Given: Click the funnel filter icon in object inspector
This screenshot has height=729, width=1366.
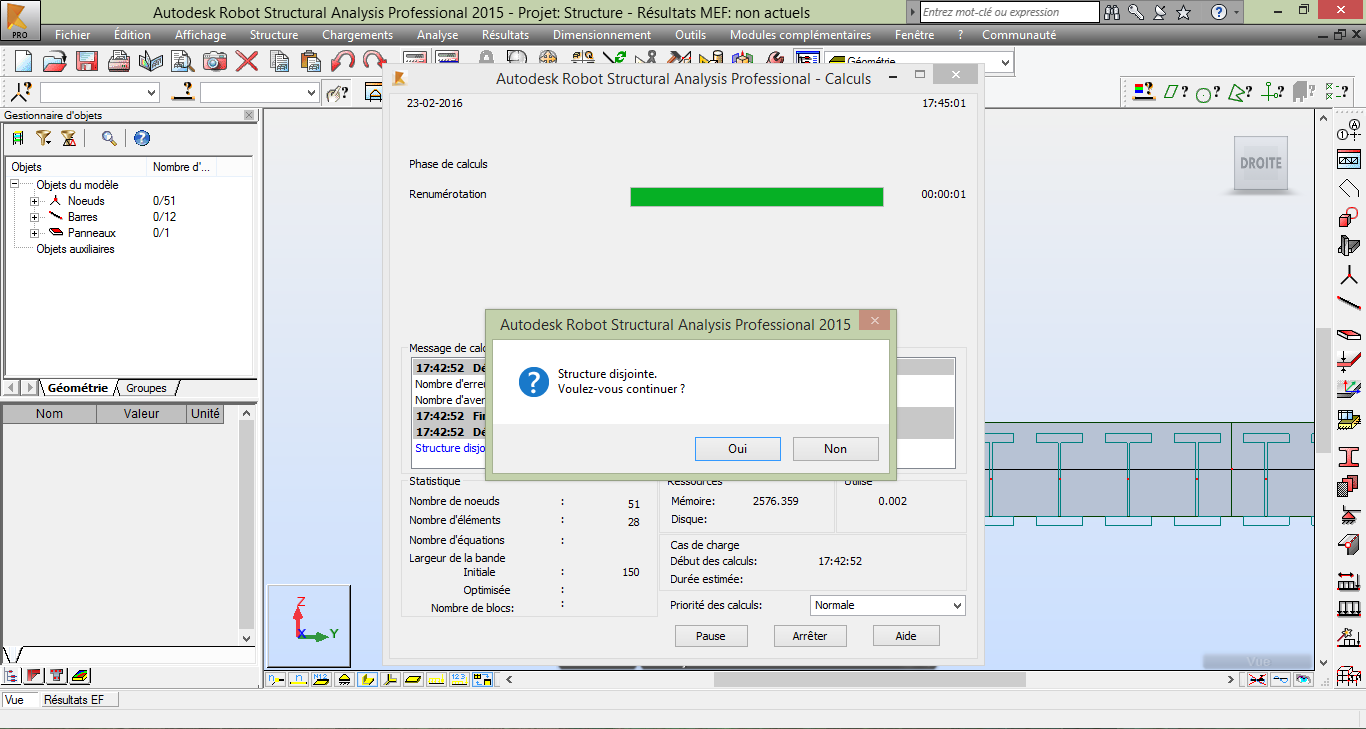Looking at the screenshot, I should tap(43, 139).
